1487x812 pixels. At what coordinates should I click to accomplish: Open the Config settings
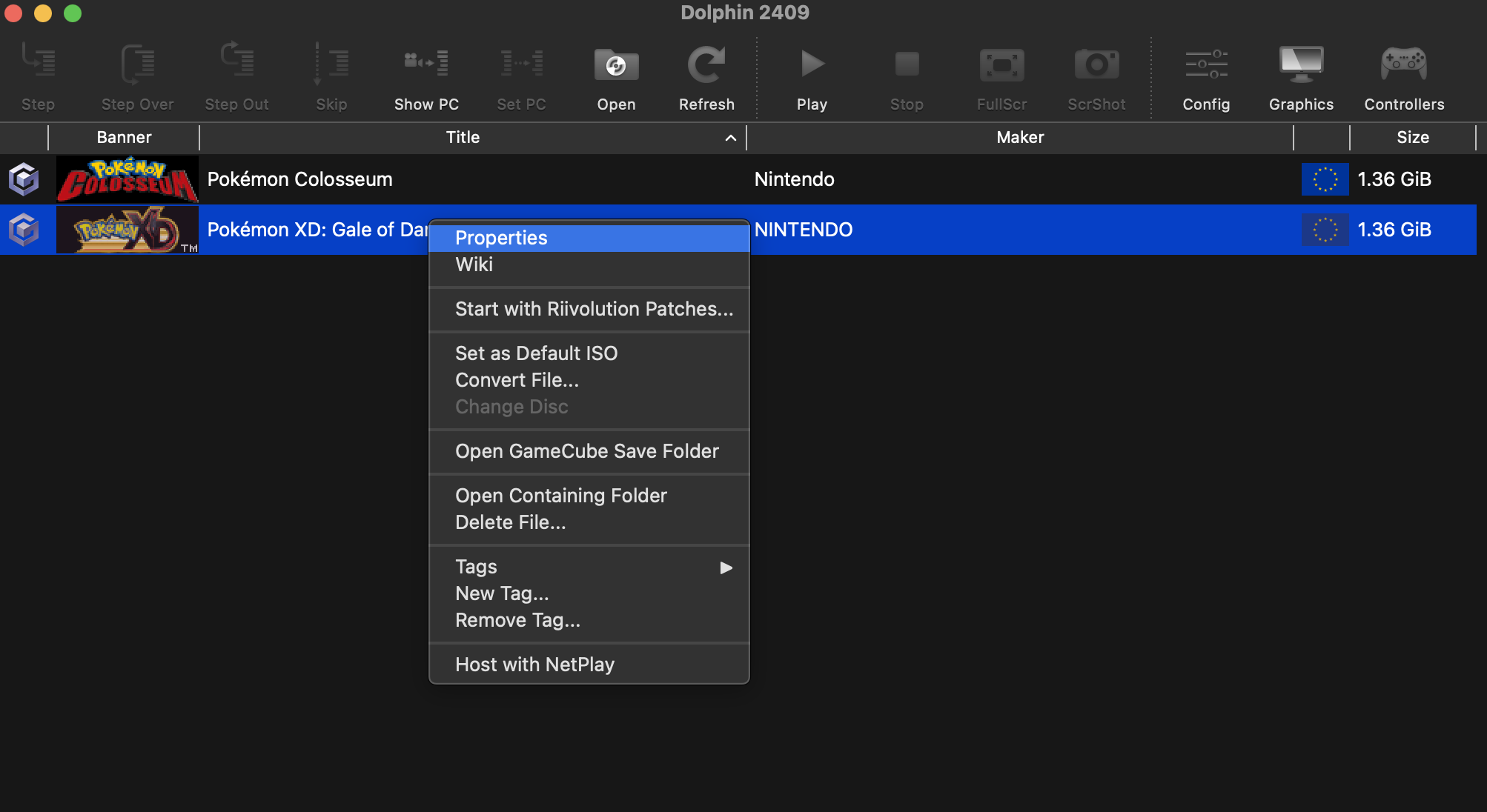(1206, 64)
